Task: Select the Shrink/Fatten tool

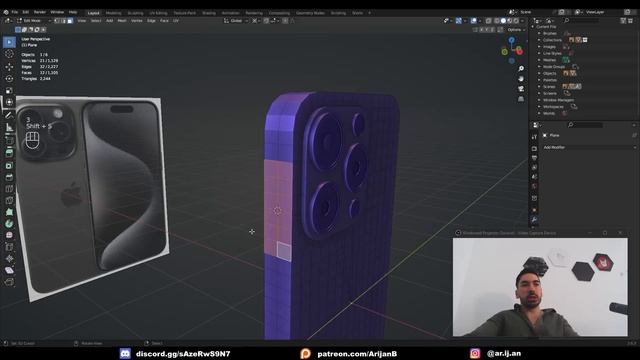Action: coord(9,258)
